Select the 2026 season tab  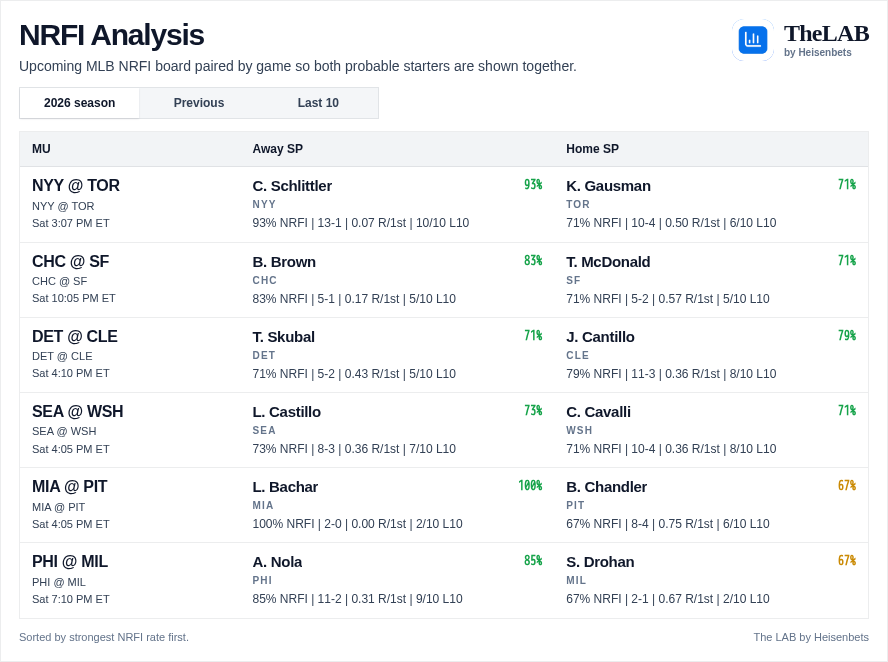tap(79, 103)
